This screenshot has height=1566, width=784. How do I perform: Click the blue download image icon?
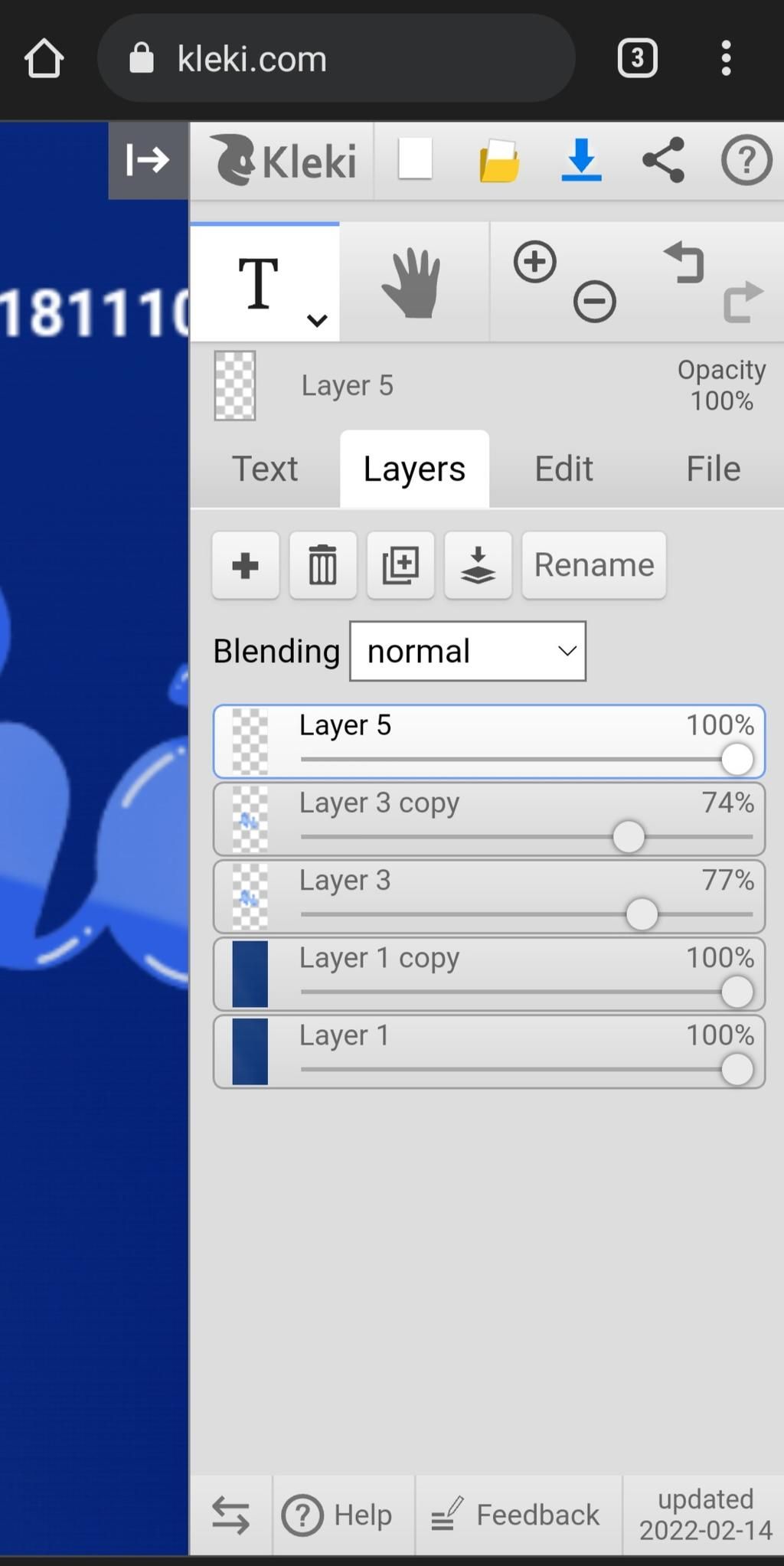[581, 160]
